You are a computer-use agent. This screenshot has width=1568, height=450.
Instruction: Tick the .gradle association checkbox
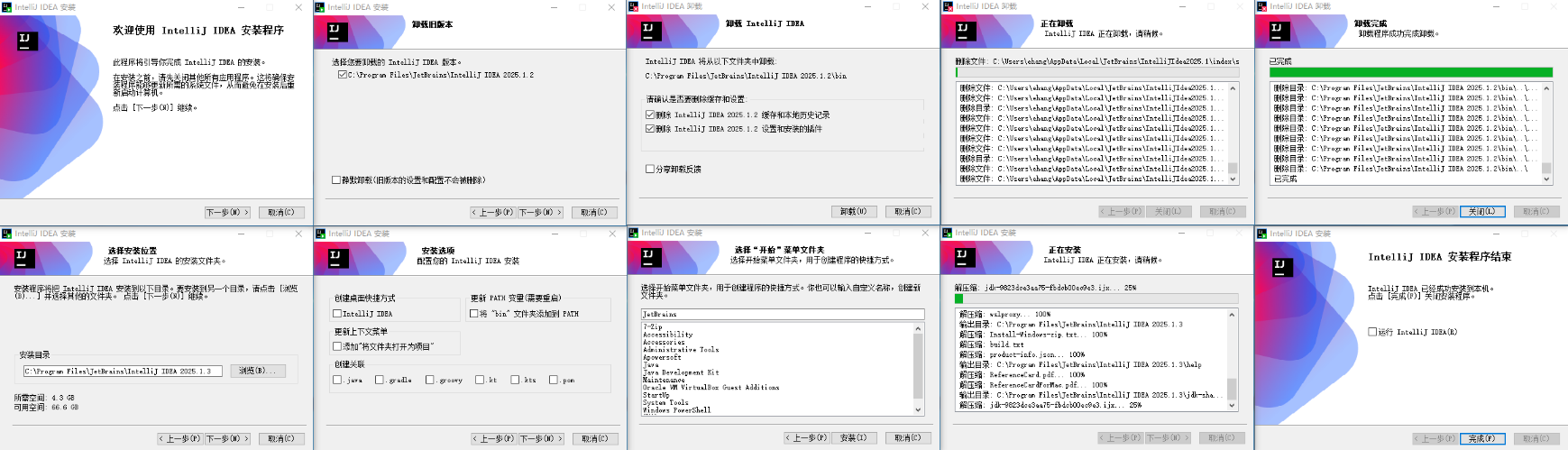[x=380, y=380]
